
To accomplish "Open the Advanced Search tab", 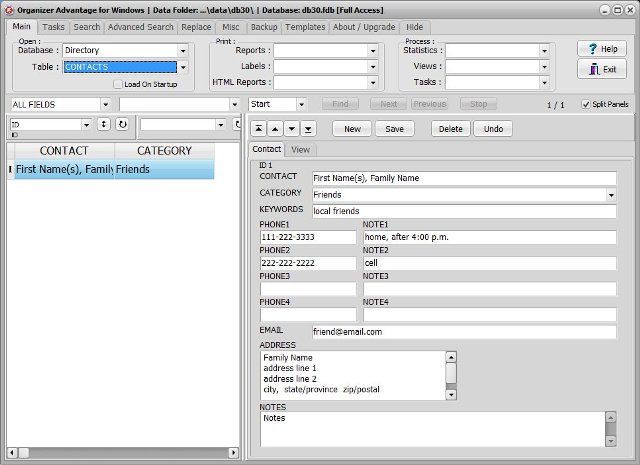I will [140, 27].
